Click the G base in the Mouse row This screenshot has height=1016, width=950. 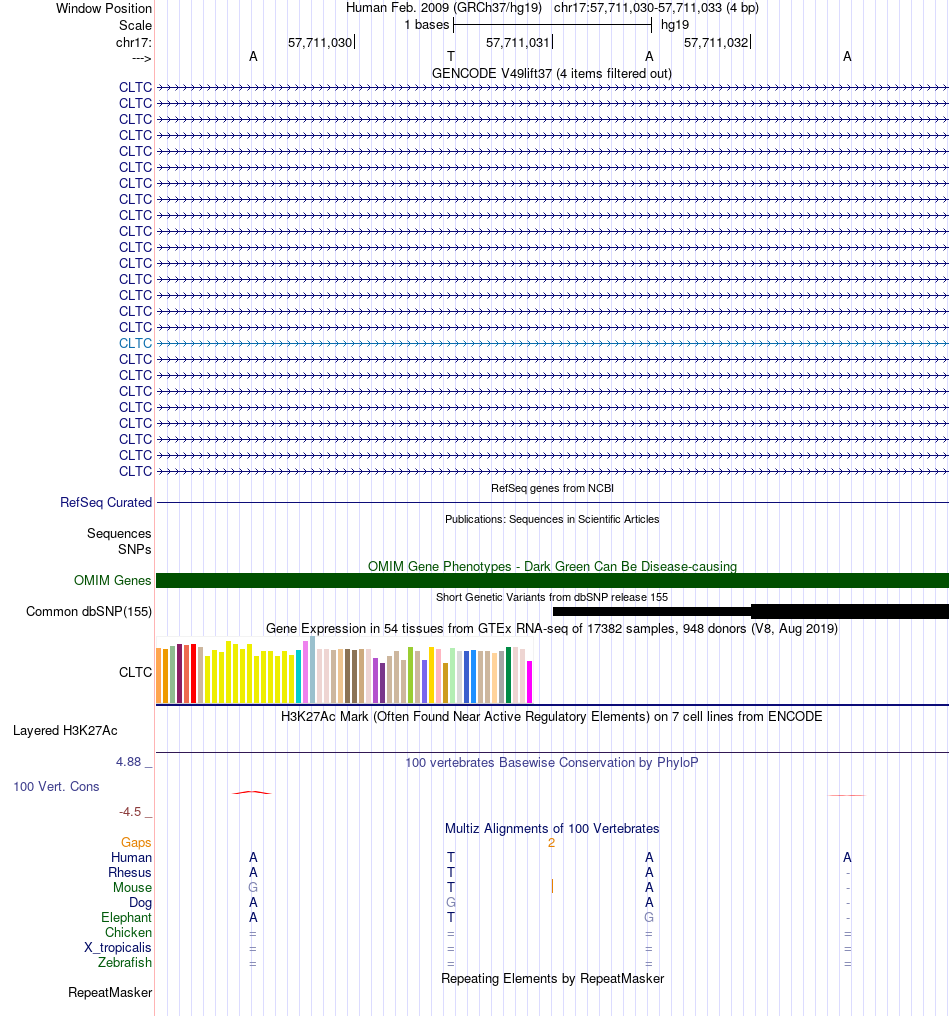click(x=253, y=887)
